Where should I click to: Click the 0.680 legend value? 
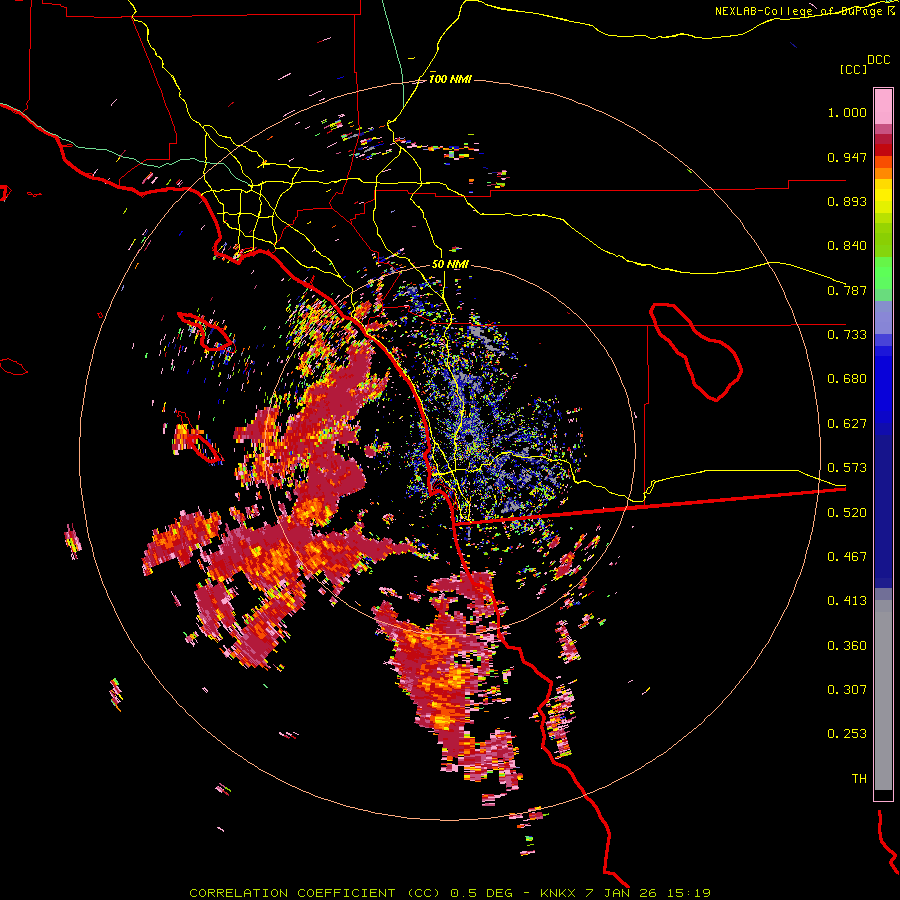(847, 379)
